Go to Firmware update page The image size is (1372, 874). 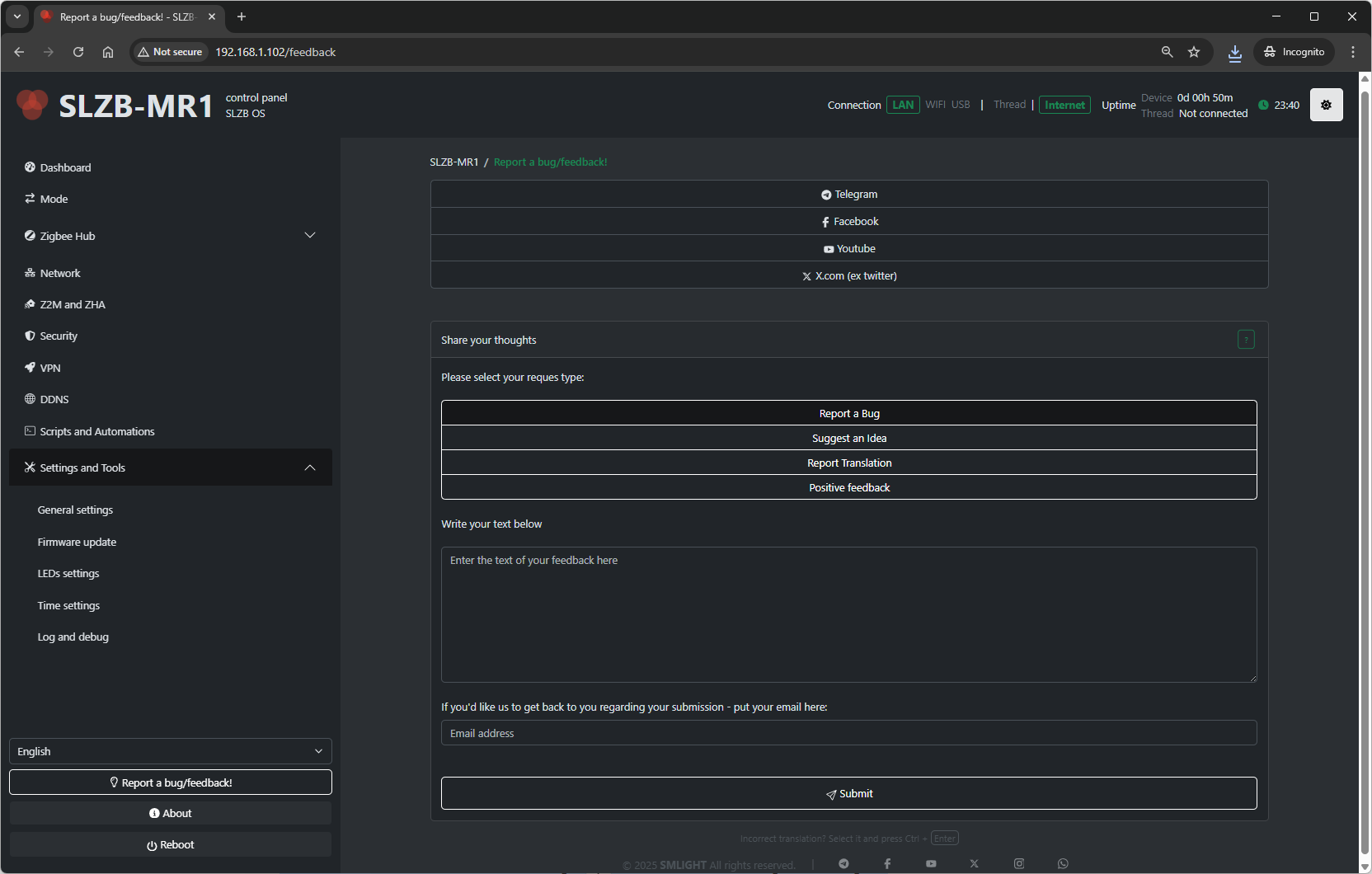tap(77, 542)
